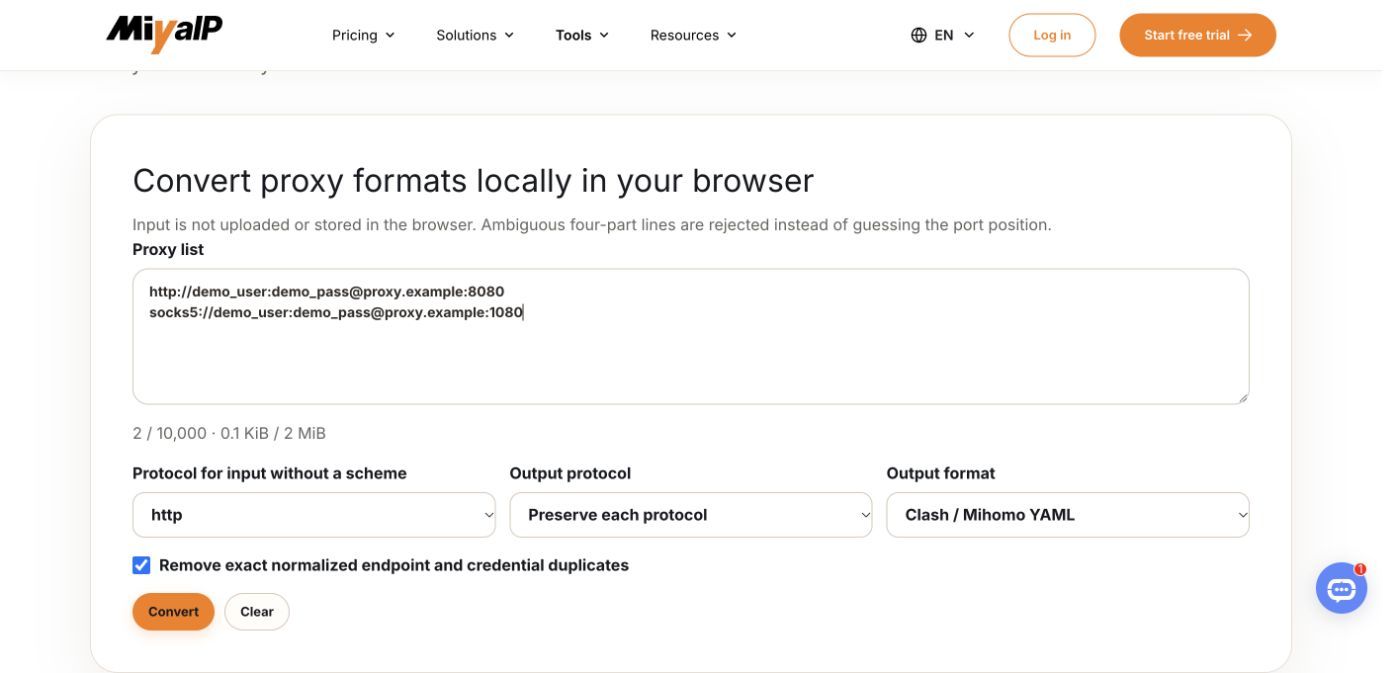Click inside the Proxy list textarea
Screen dimensions: 1398x673
tap(691, 337)
